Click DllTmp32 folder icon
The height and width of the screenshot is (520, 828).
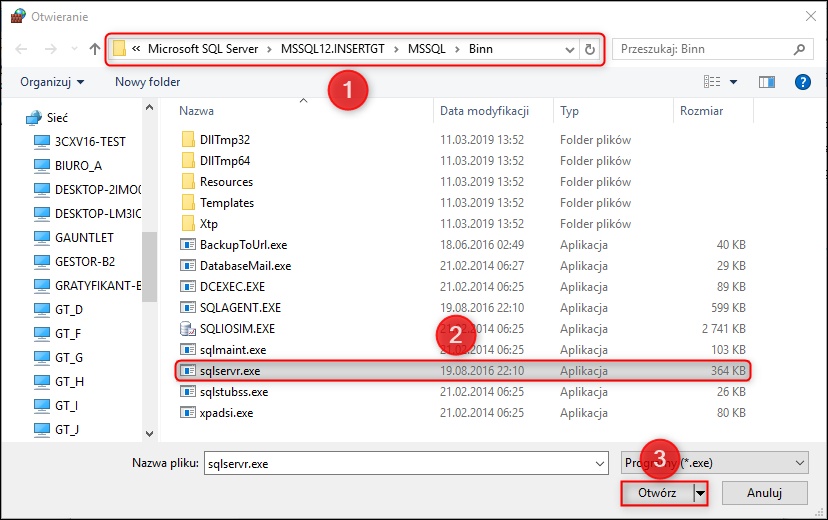[x=188, y=139]
